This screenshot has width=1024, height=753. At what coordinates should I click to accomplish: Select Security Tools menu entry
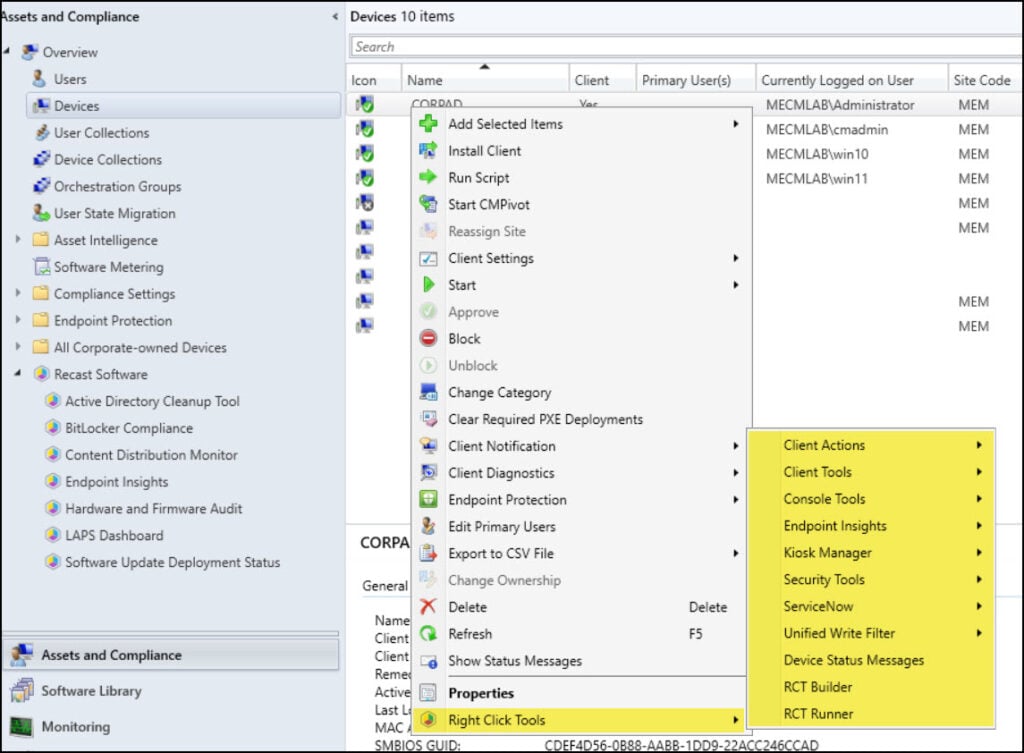[x=871, y=579]
